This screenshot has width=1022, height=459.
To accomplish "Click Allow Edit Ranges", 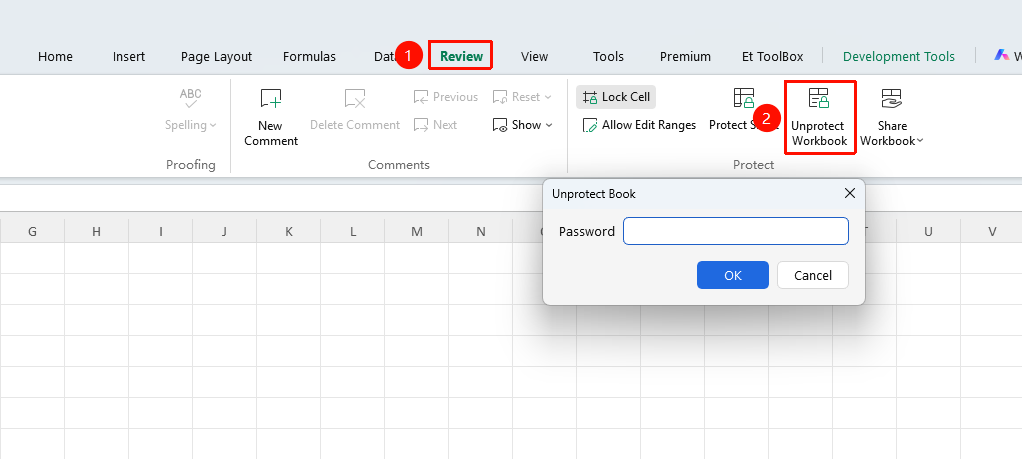I will [639, 125].
